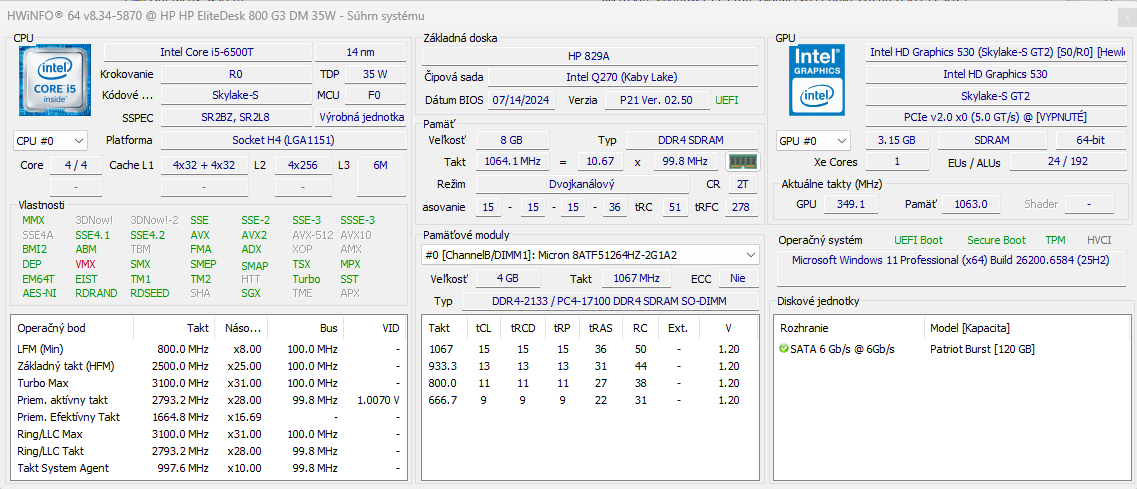The height and width of the screenshot is (489, 1137).
Task: Click the DDR4-2133 / PC4-17100 module type
Action: [610, 301]
